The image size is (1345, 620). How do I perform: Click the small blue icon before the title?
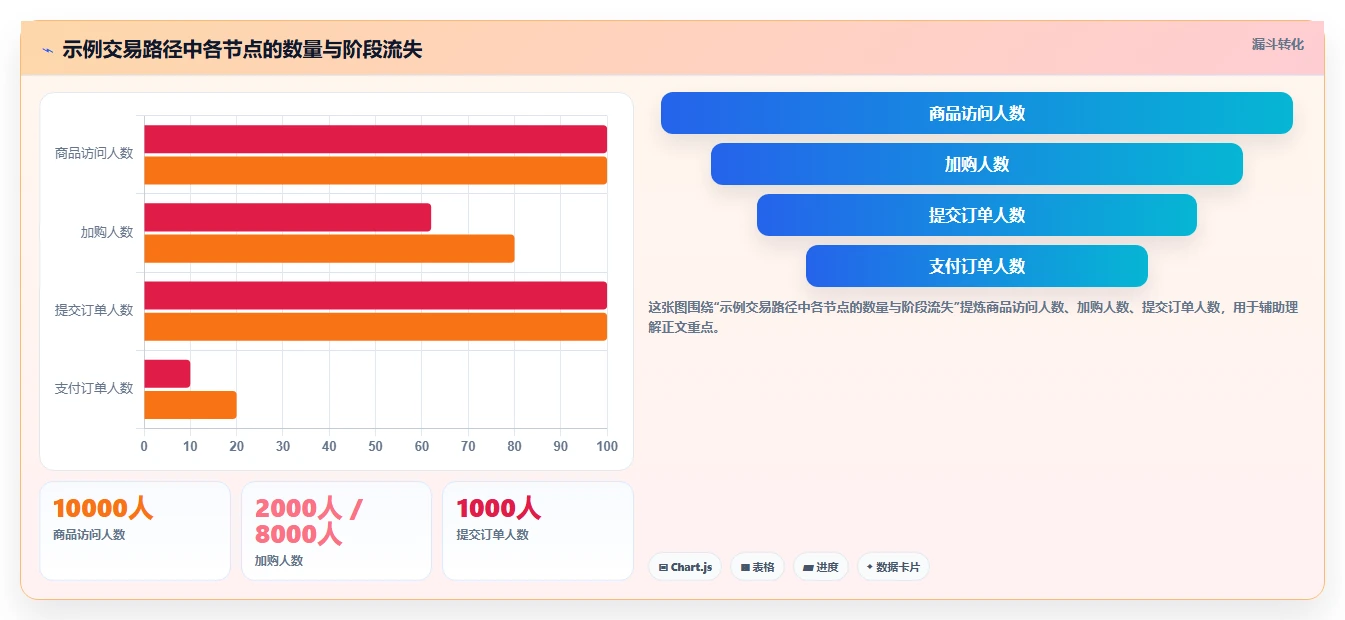[47, 50]
